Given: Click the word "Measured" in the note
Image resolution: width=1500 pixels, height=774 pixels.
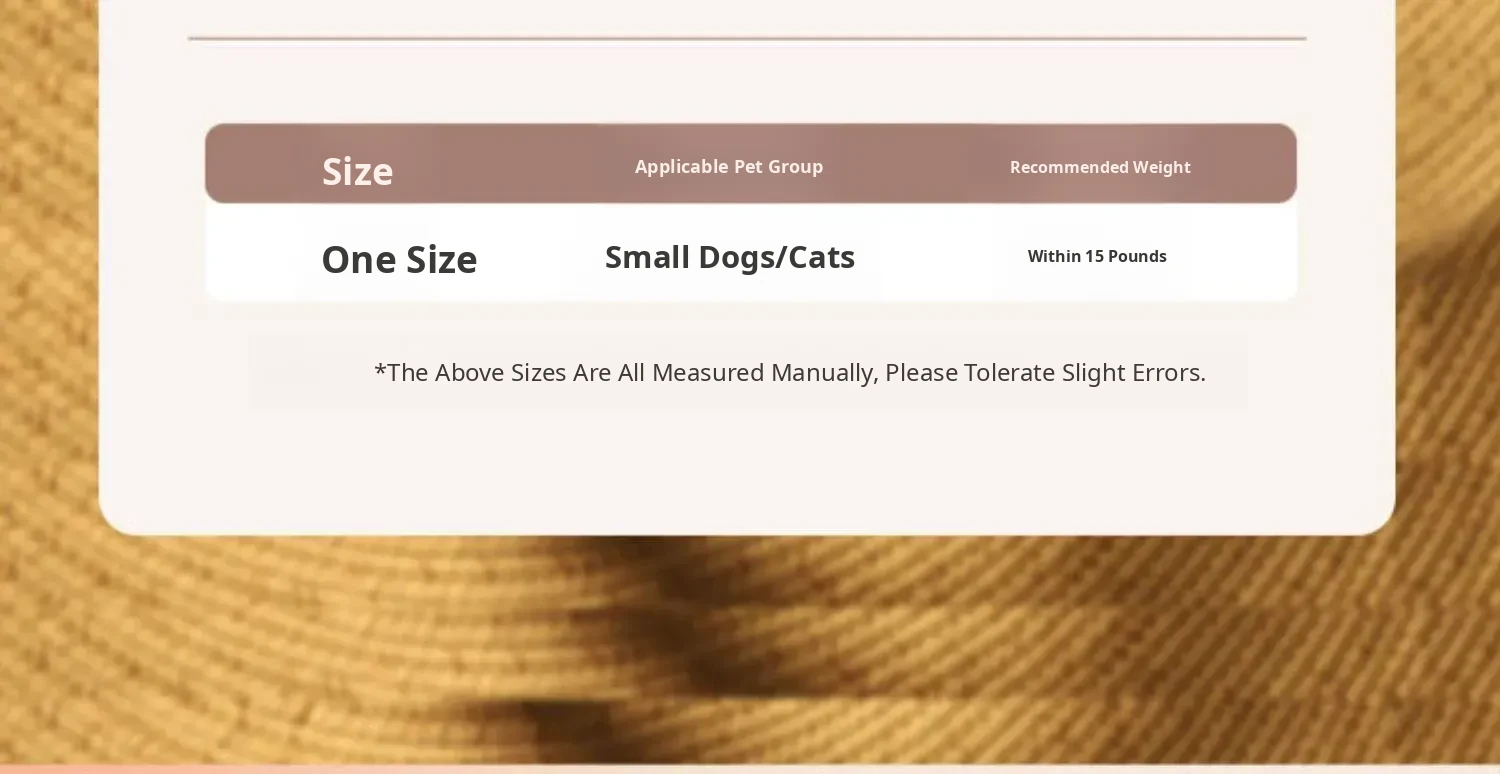Looking at the screenshot, I should pyautogui.click(x=708, y=372).
